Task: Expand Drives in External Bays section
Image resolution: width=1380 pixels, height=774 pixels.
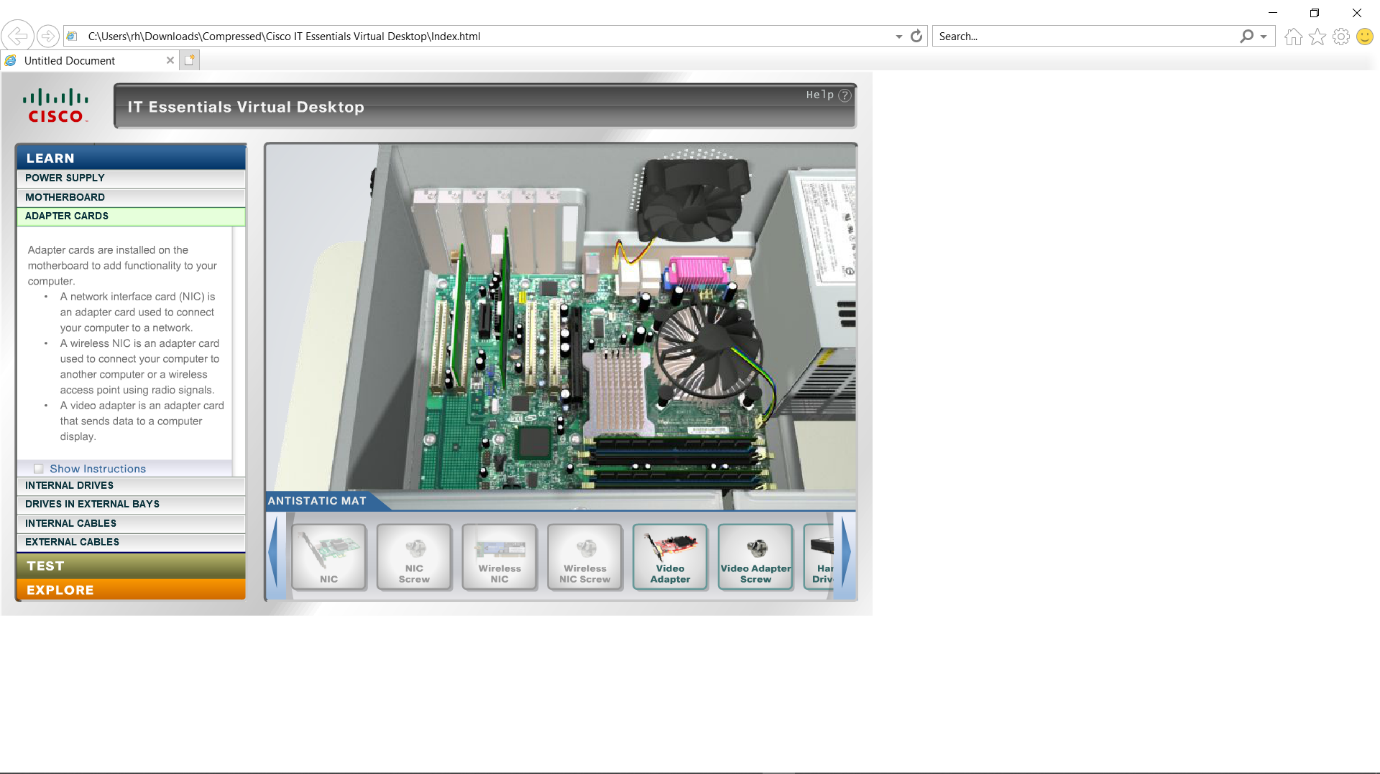Action: [x=131, y=504]
